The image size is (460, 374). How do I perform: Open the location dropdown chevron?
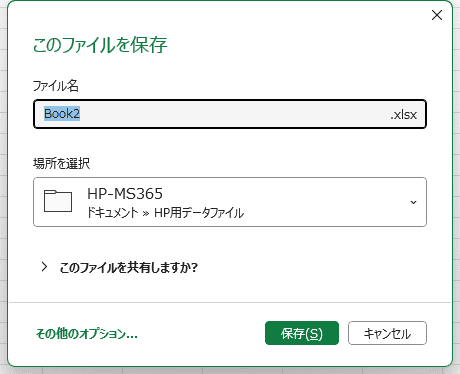(x=413, y=202)
